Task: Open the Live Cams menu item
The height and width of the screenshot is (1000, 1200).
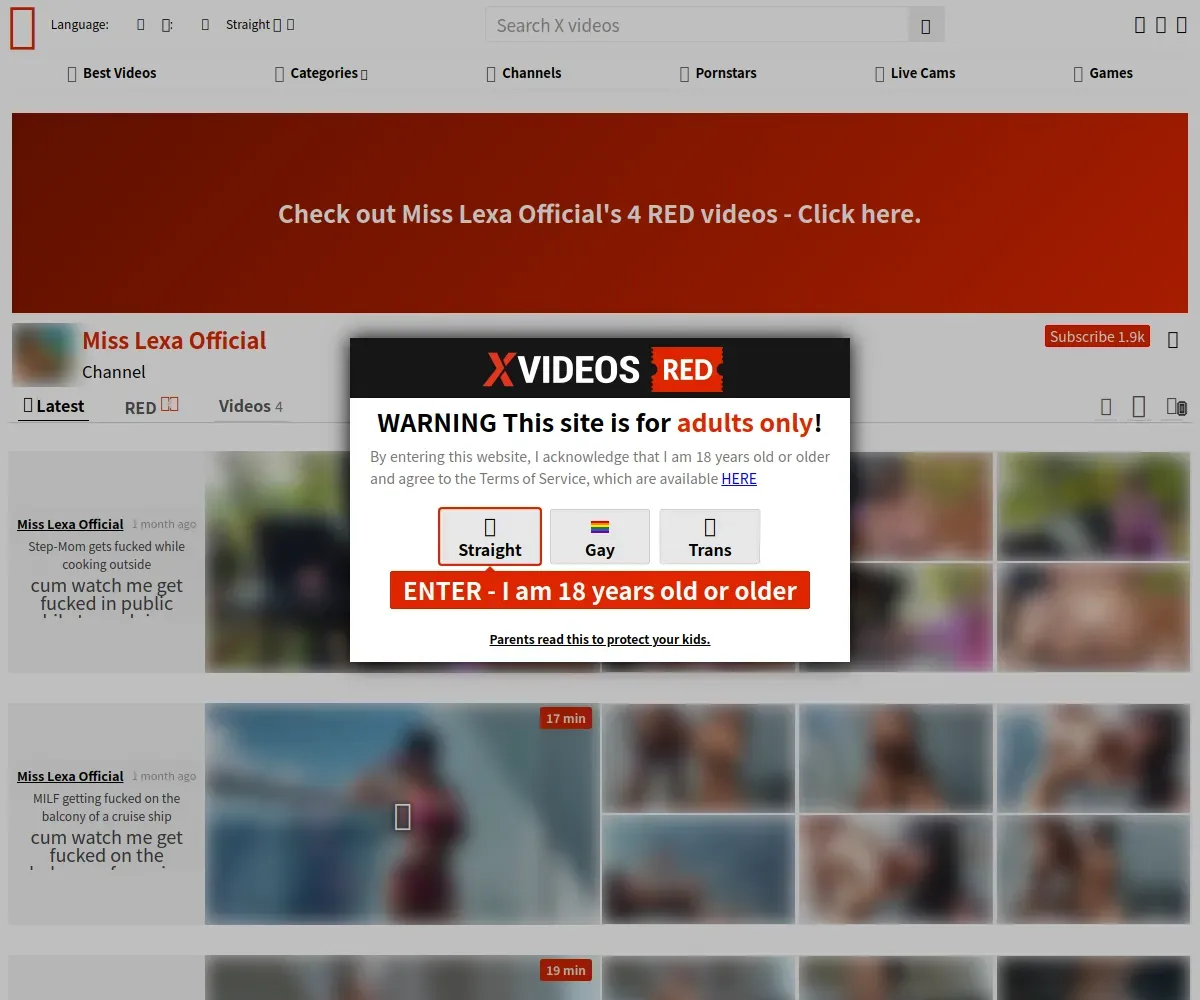Action: pyautogui.click(x=915, y=73)
